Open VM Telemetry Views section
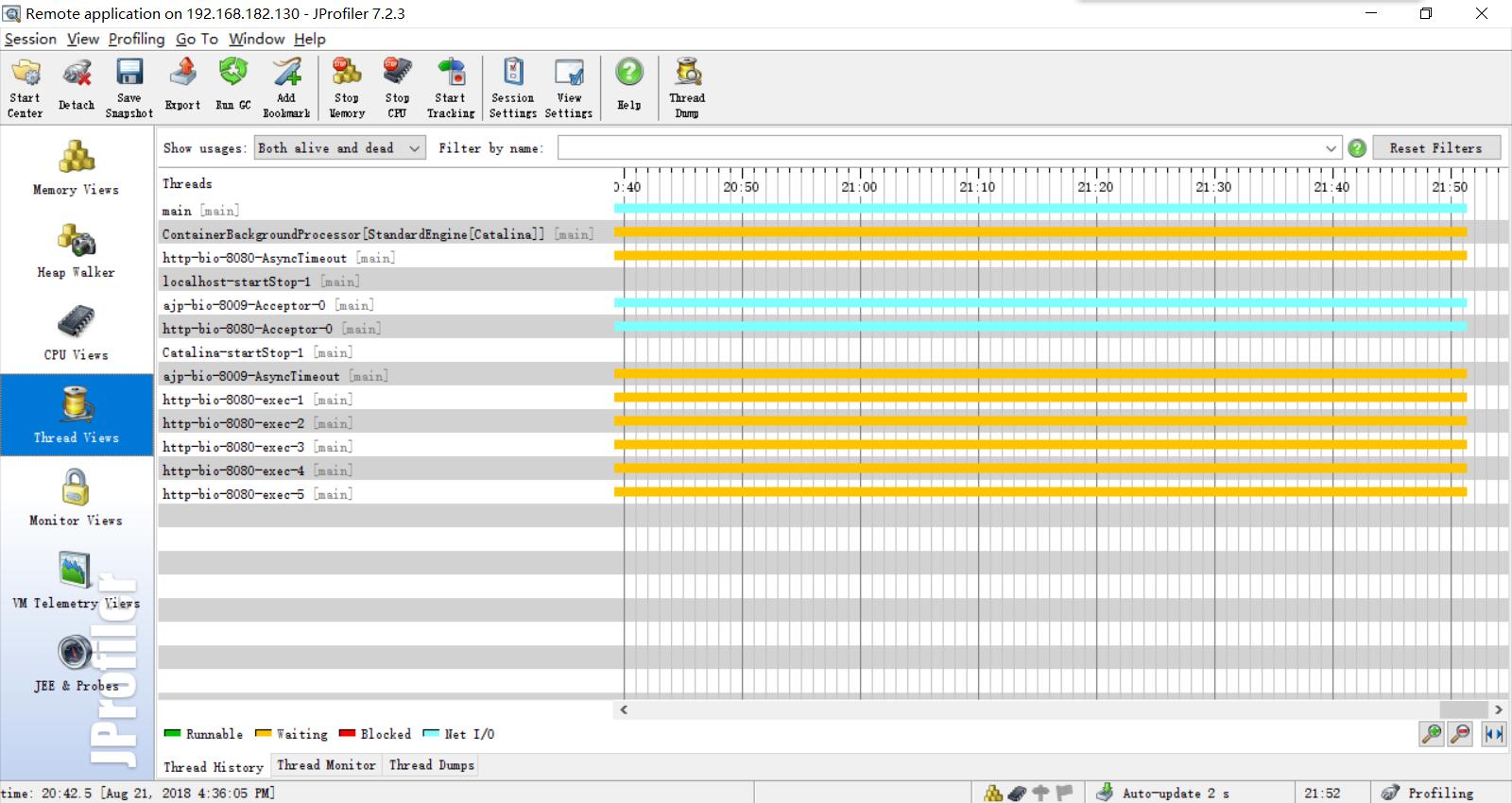This screenshot has height=803, width=1512. [77, 580]
